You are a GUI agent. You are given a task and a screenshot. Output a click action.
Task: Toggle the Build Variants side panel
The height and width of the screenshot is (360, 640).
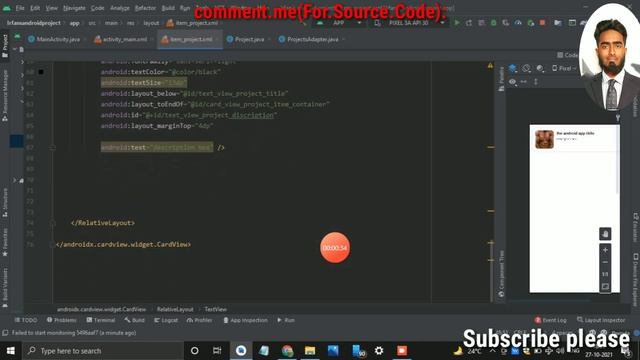click(5, 287)
